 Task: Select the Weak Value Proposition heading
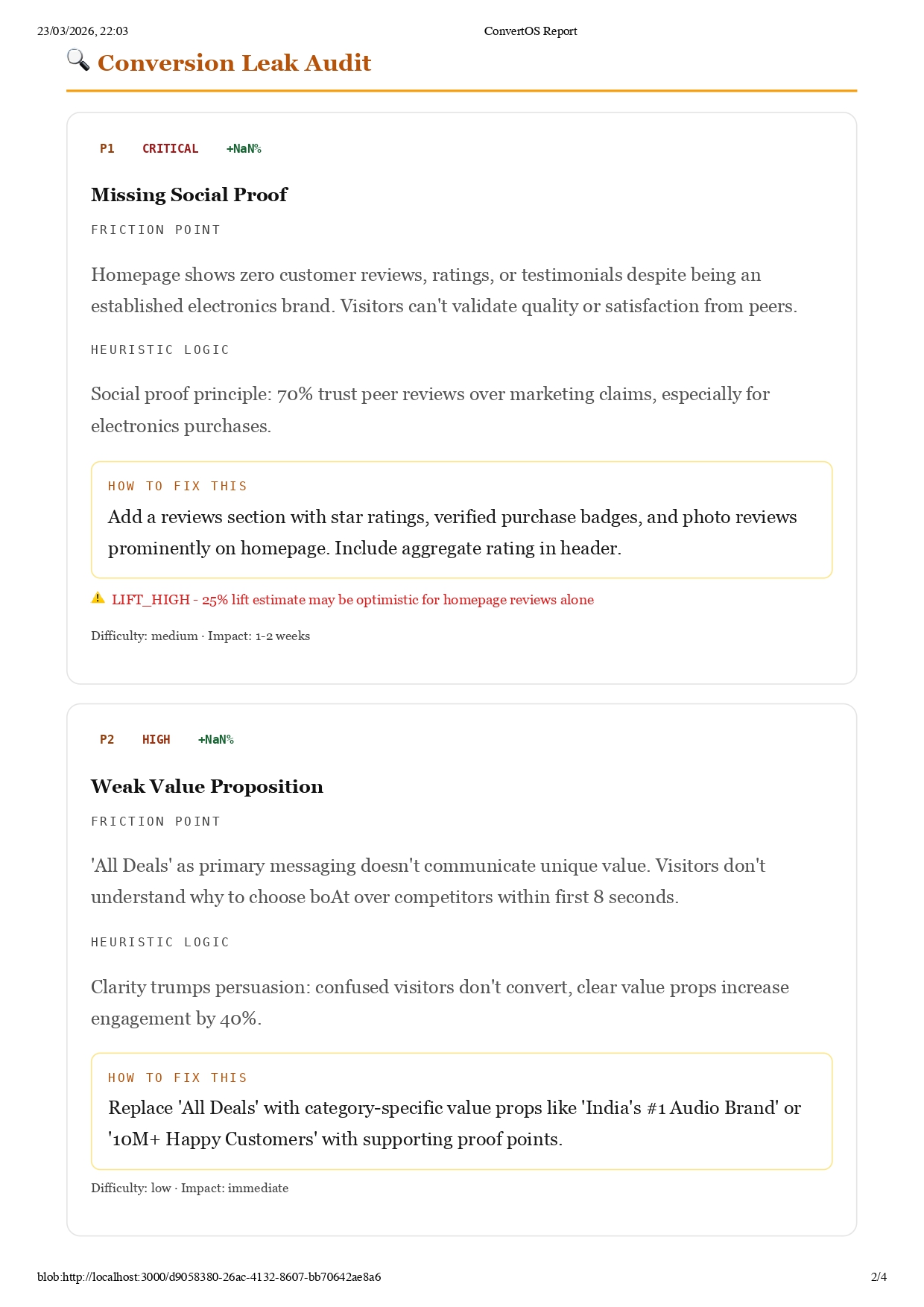(x=206, y=787)
